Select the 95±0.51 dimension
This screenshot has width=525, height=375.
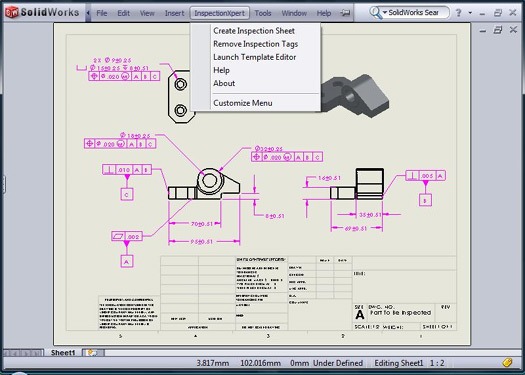coord(201,241)
